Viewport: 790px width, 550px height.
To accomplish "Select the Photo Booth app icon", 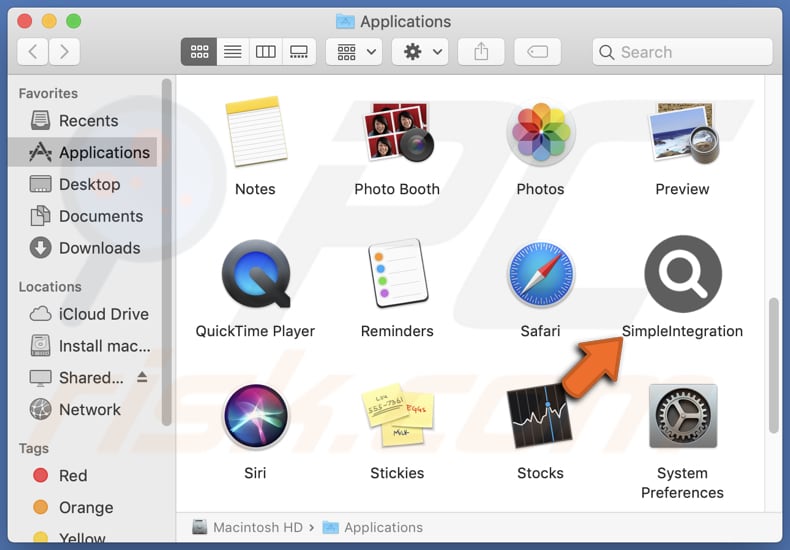I will pyautogui.click(x=397, y=132).
